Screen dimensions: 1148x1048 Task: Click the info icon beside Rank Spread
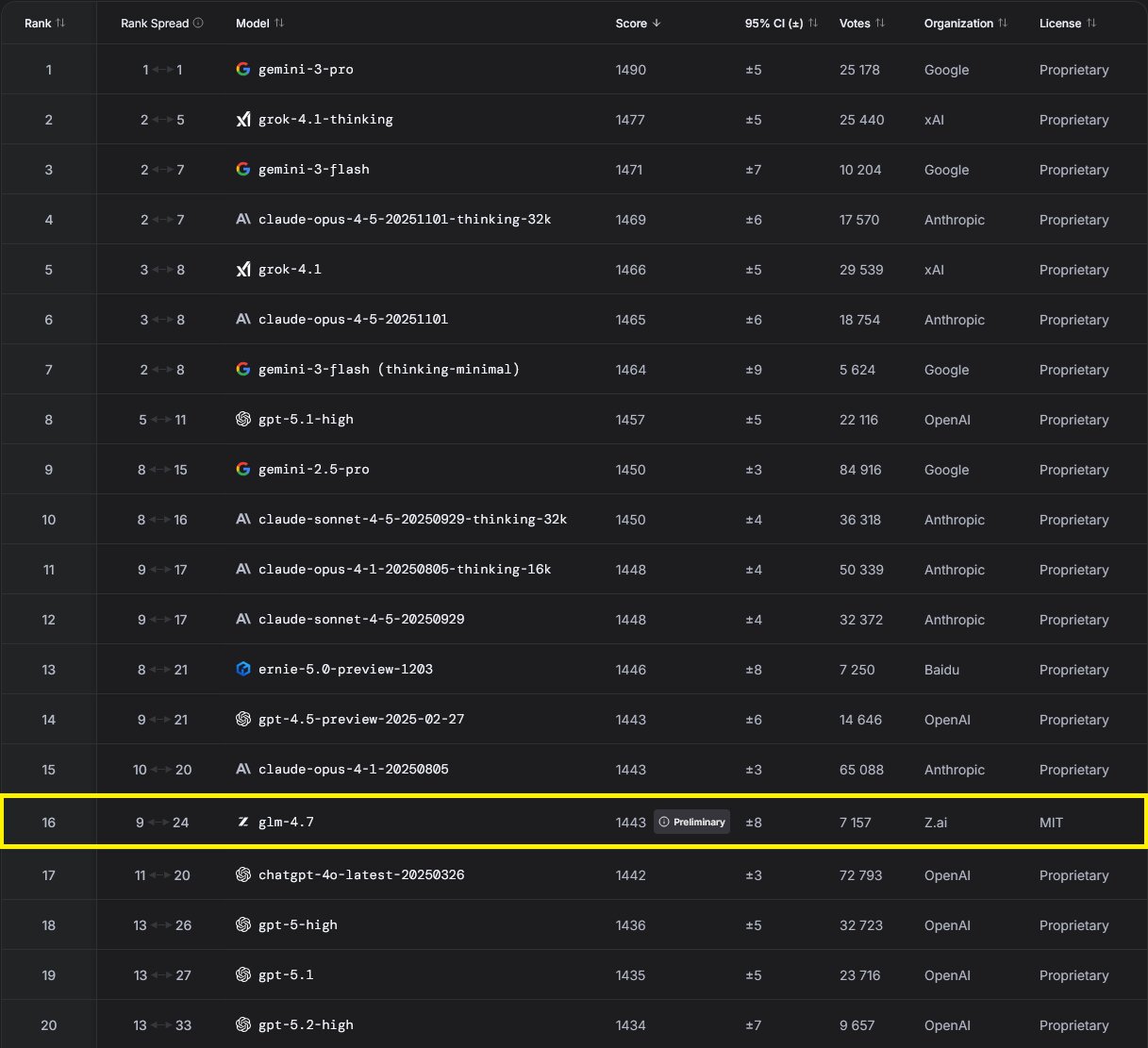198,23
